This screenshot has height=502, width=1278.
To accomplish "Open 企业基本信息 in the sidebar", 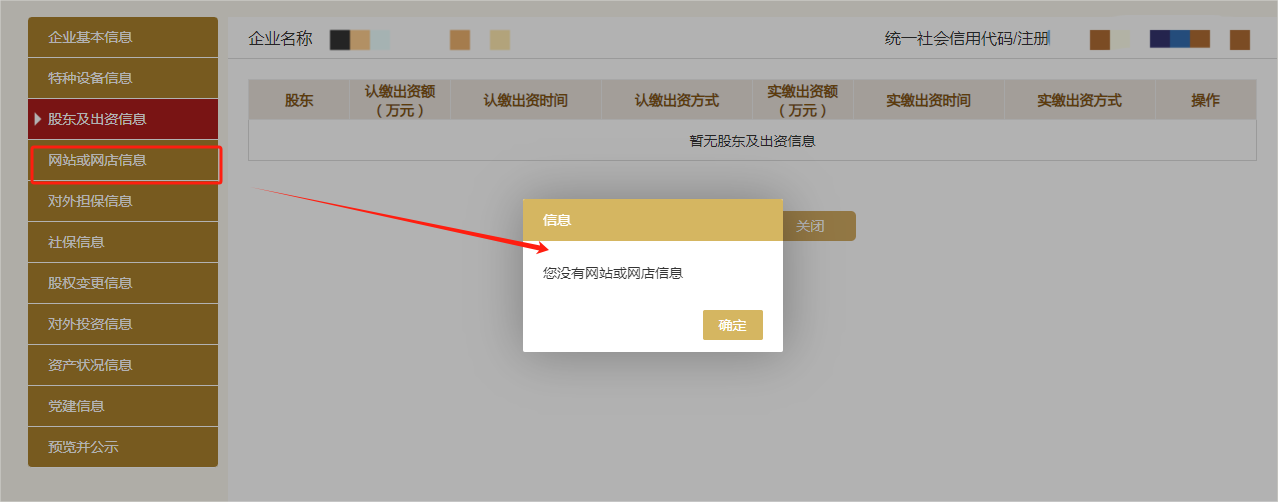I will click(123, 37).
